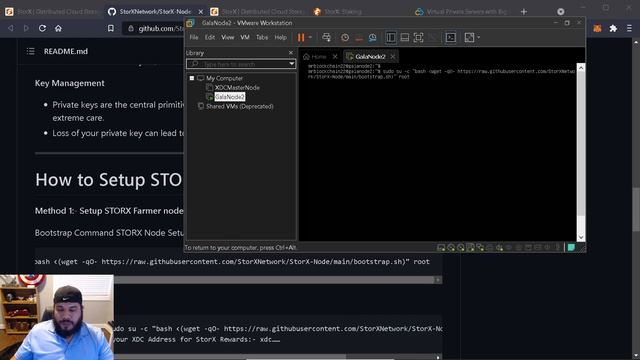The height and width of the screenshot is (360, 640).
Task: Select XDCMasterNode in the Library
Action: (x=237, y=87)
